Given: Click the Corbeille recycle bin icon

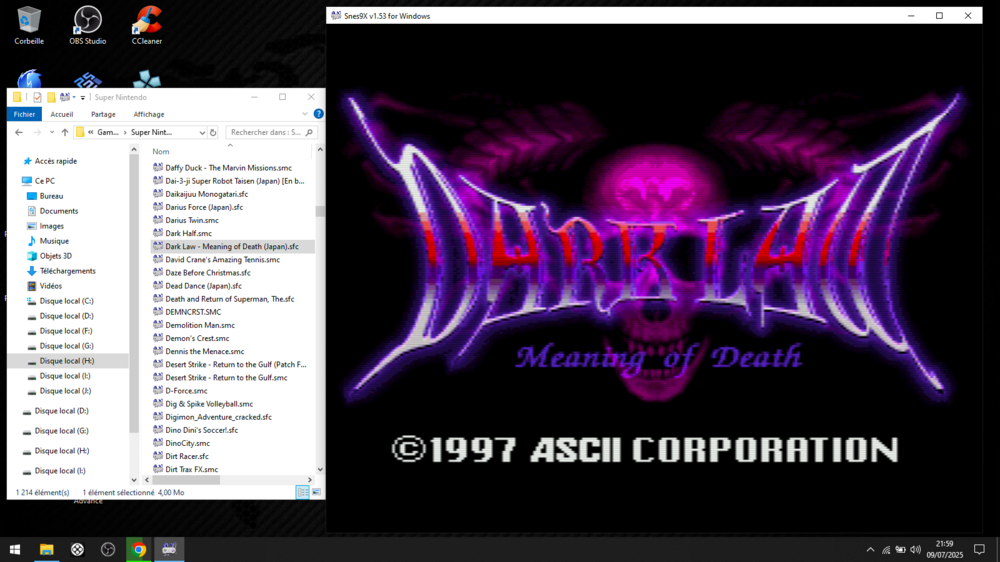Looking at the screenshot, I should click(x=29, y=20).
